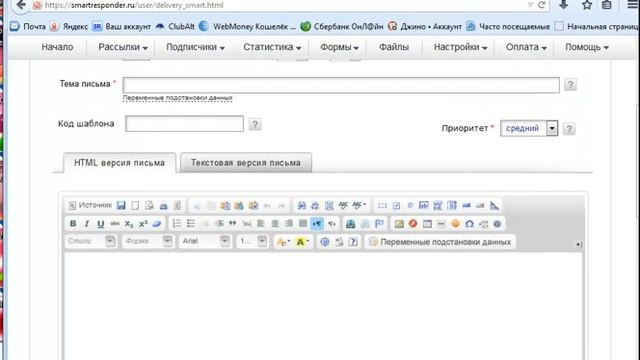The image size is (640, 360).
Task: Open the Оплата menu
Action: tap(526, 47)
